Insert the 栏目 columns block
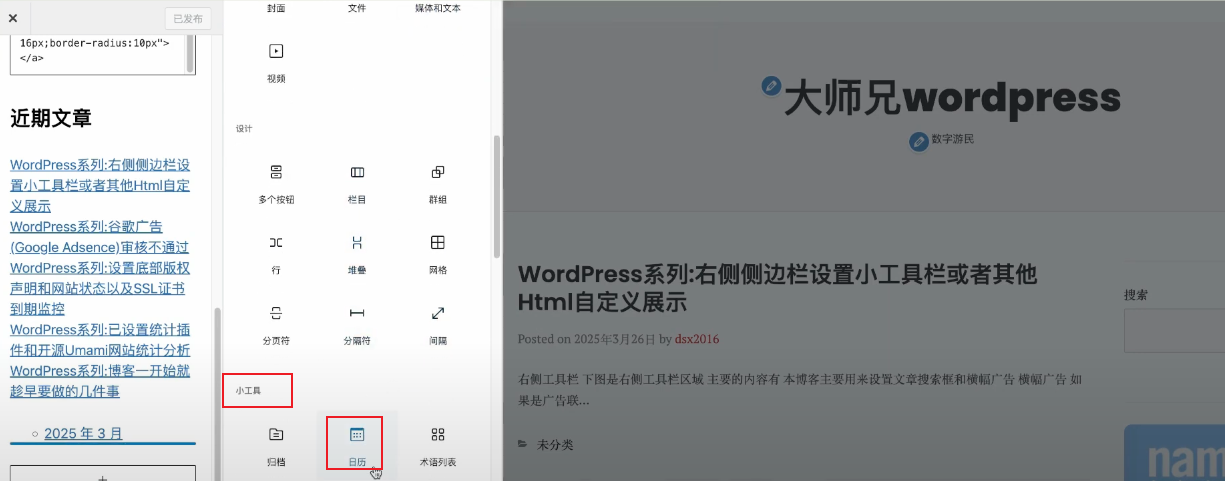This screenshot has width=1225, height=481. click(x=357, y=183)
